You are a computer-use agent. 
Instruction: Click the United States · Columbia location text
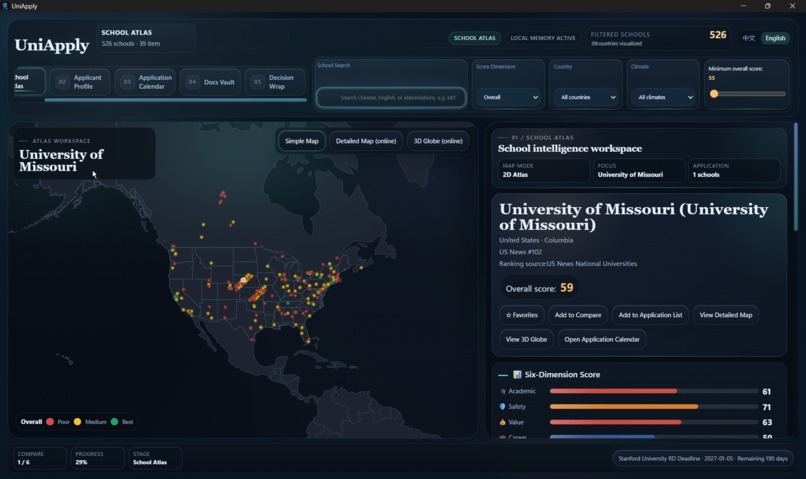click(536, 240)
